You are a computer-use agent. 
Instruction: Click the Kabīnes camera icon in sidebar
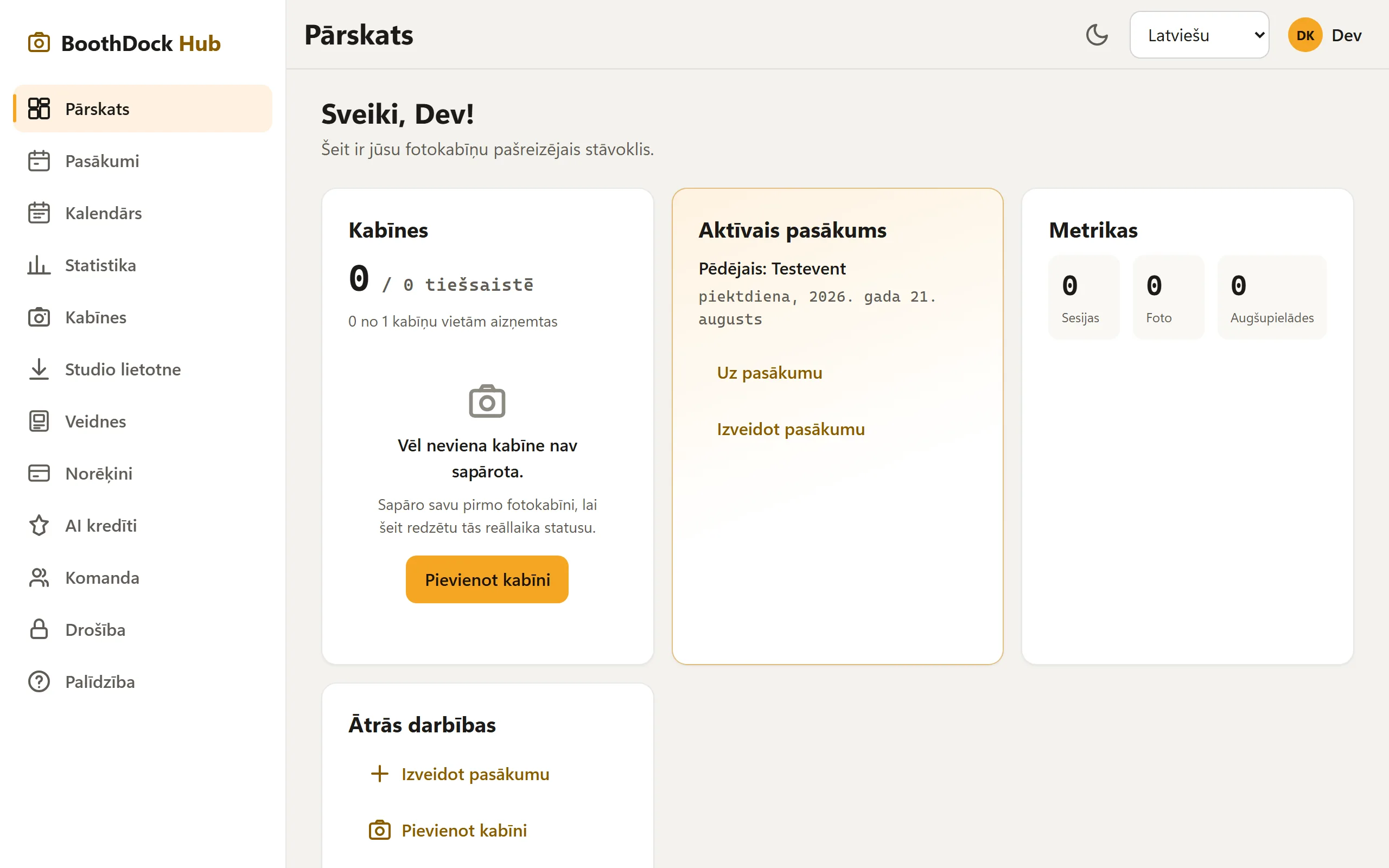click(39, 317)
